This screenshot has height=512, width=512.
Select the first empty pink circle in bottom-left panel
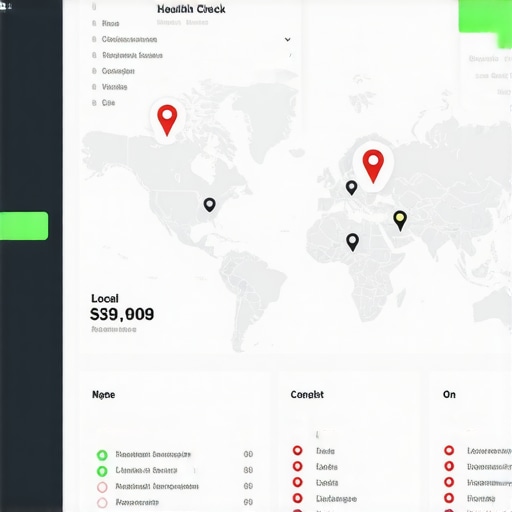102,487
